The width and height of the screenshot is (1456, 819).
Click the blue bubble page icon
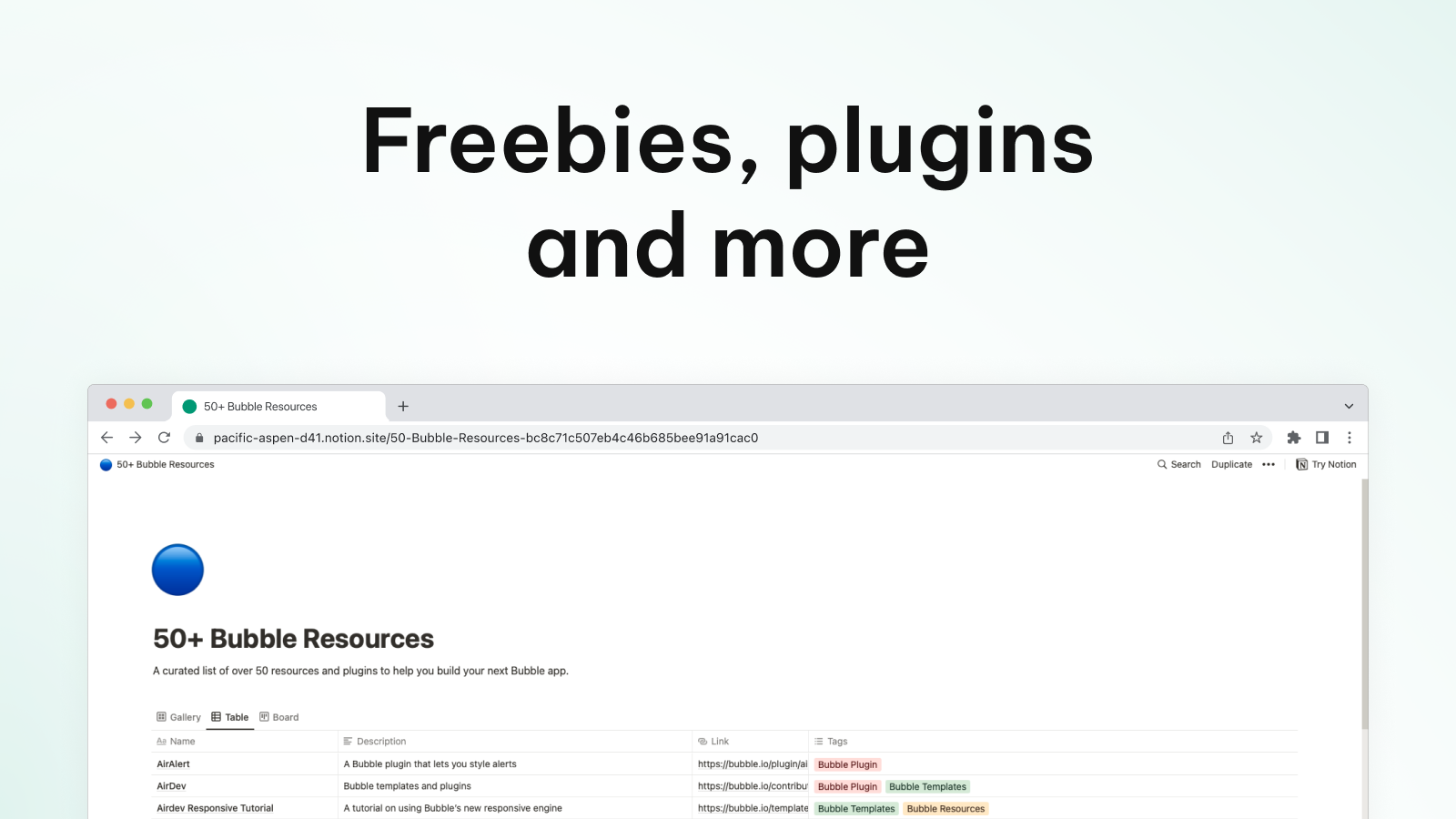(x=177, y=570)
